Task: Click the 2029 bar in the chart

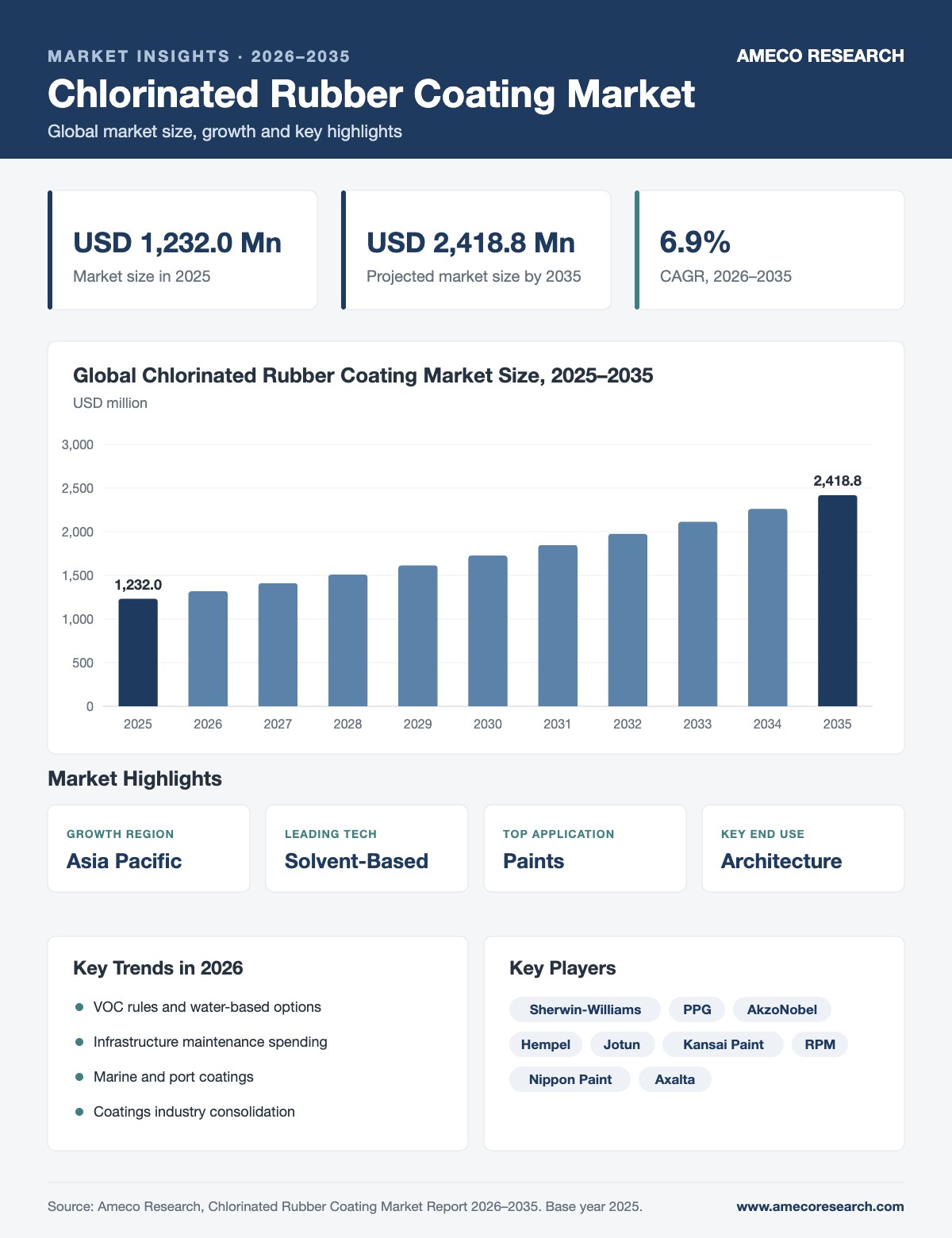Action: pyautogui.click(x=417, y=636)
